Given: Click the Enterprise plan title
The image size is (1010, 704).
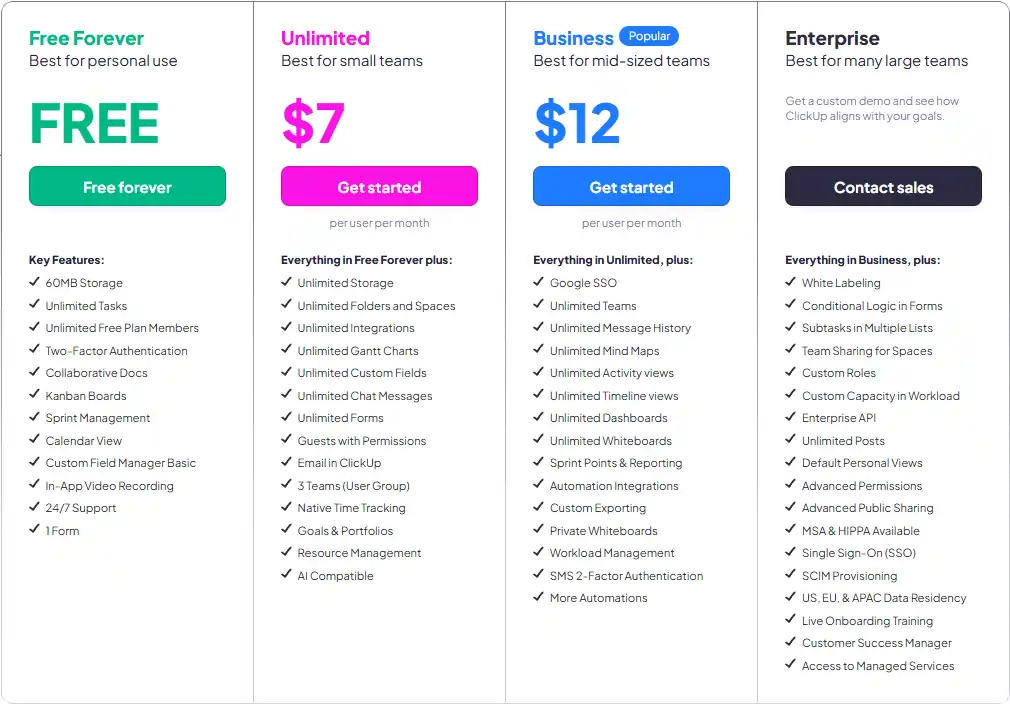Looking at the screenshot, I should click(833, 38).
